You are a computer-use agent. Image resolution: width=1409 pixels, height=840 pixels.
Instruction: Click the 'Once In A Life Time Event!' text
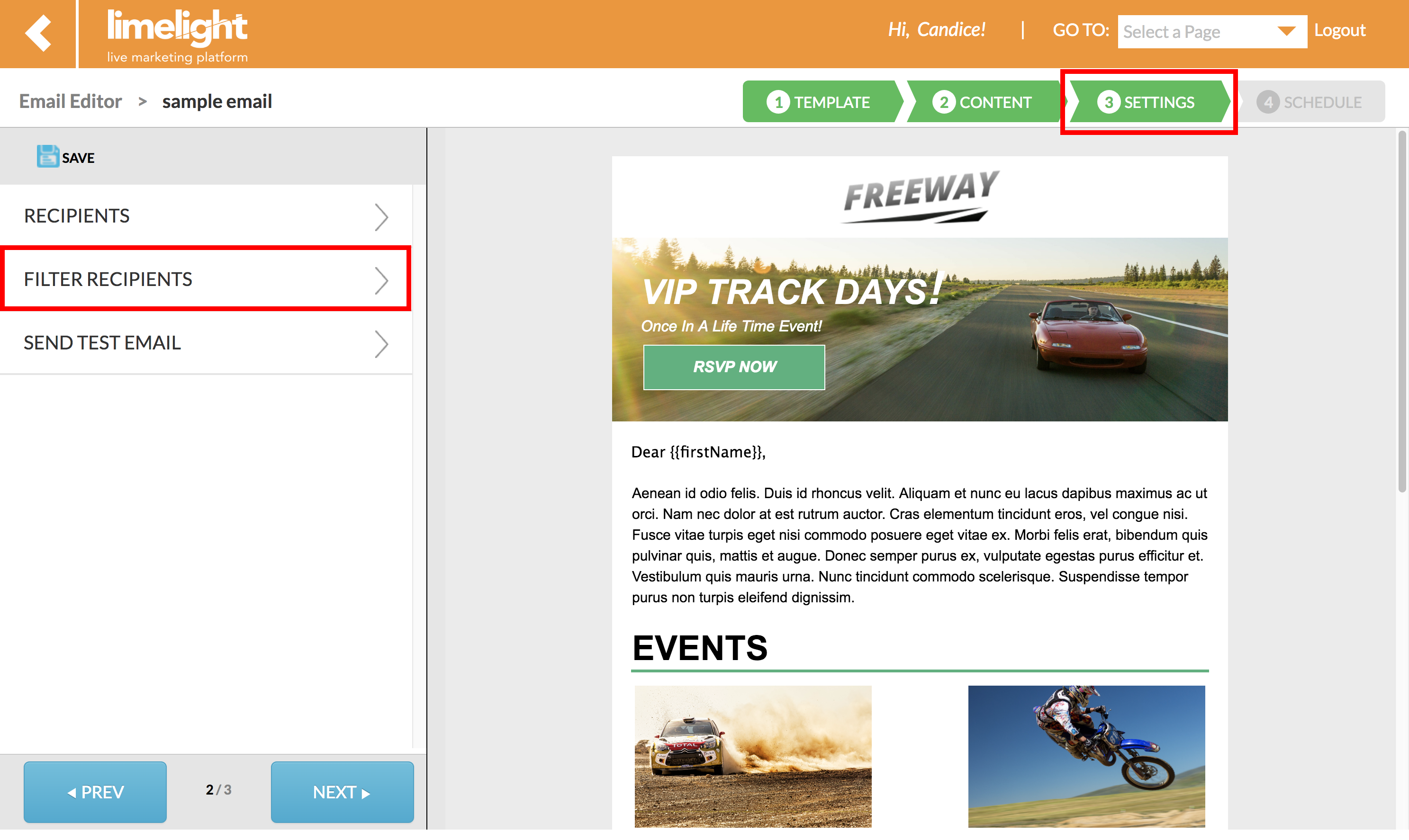(x=731, y=326)
